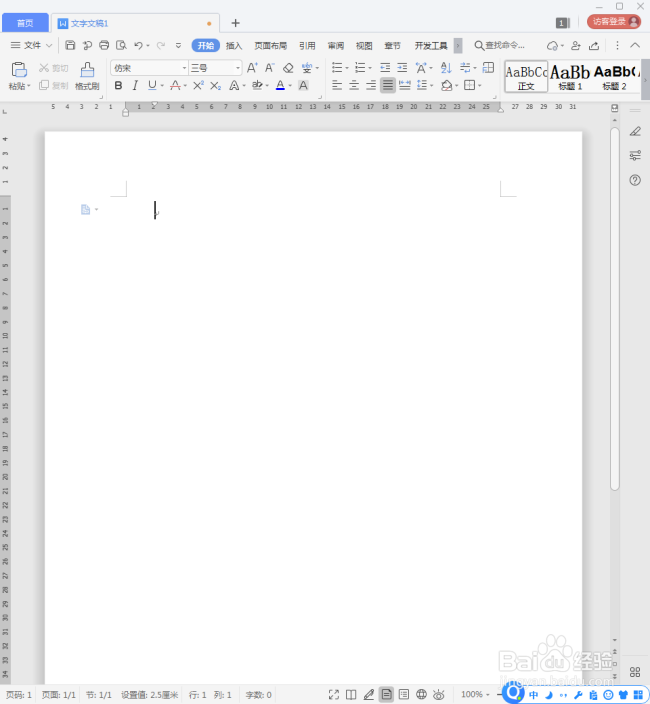The height and width of the screenshot is (704, 650).
Task: Toggle Underline formatting
Action: pos(152,85)
